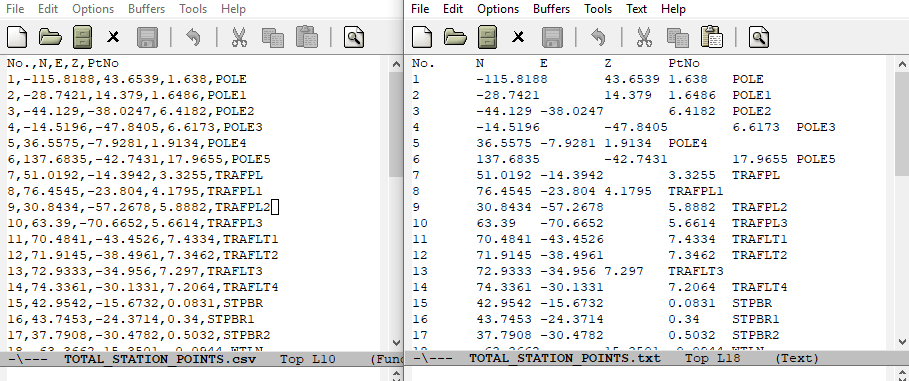
Task: Click Undo arrow icon in left window
Action: coord(193,37)
